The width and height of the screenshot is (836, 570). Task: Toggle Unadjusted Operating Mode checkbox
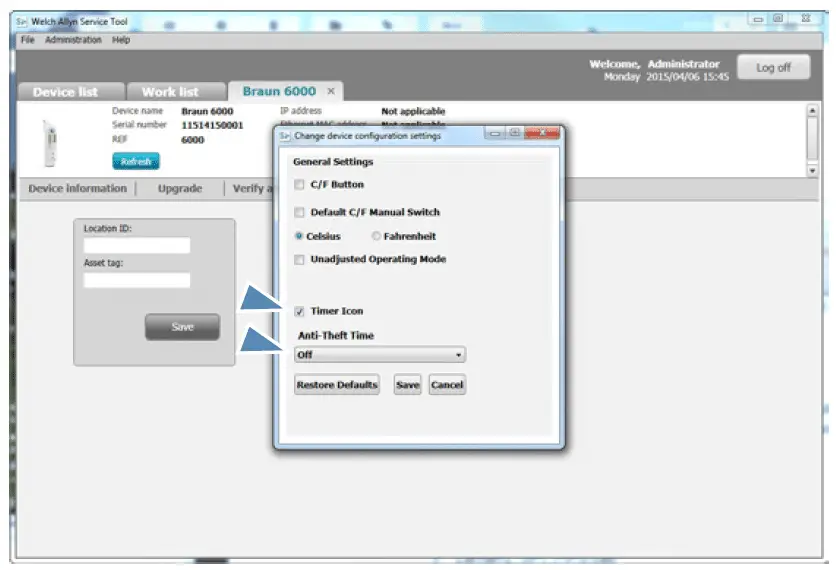(x=299, y=259)
